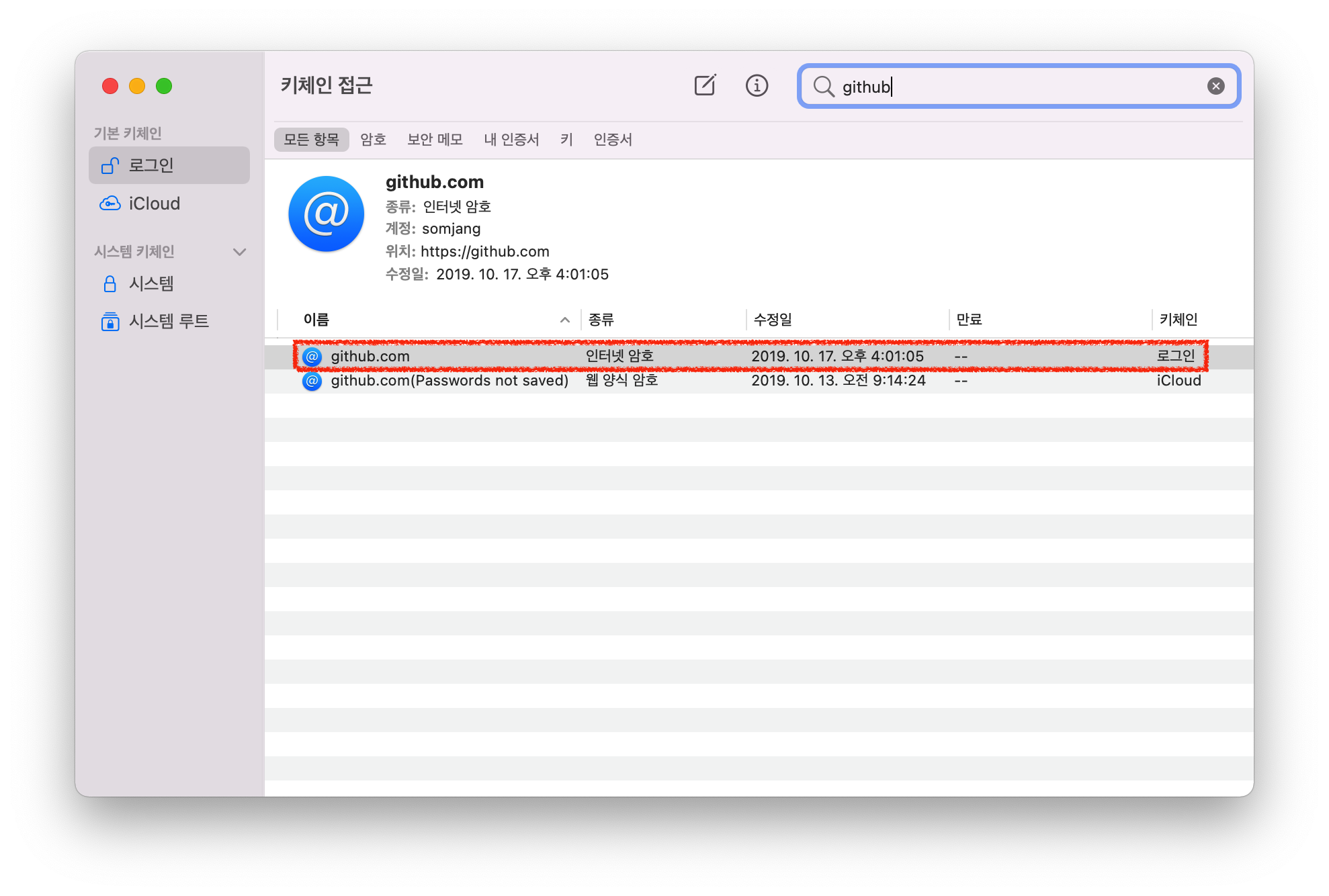
Task: Click the new keychain item compose icon
Action: [705, 85]
